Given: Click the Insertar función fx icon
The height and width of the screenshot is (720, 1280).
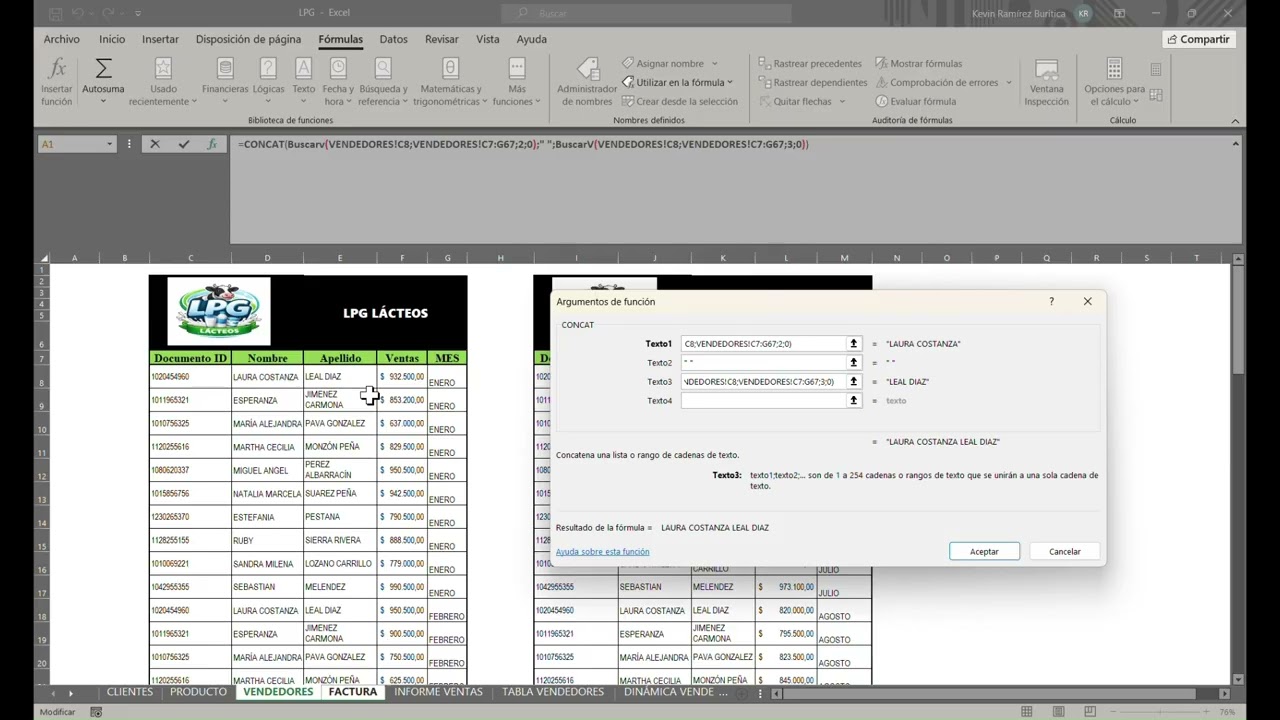Looking at the screenshot, I should (56, 81).
